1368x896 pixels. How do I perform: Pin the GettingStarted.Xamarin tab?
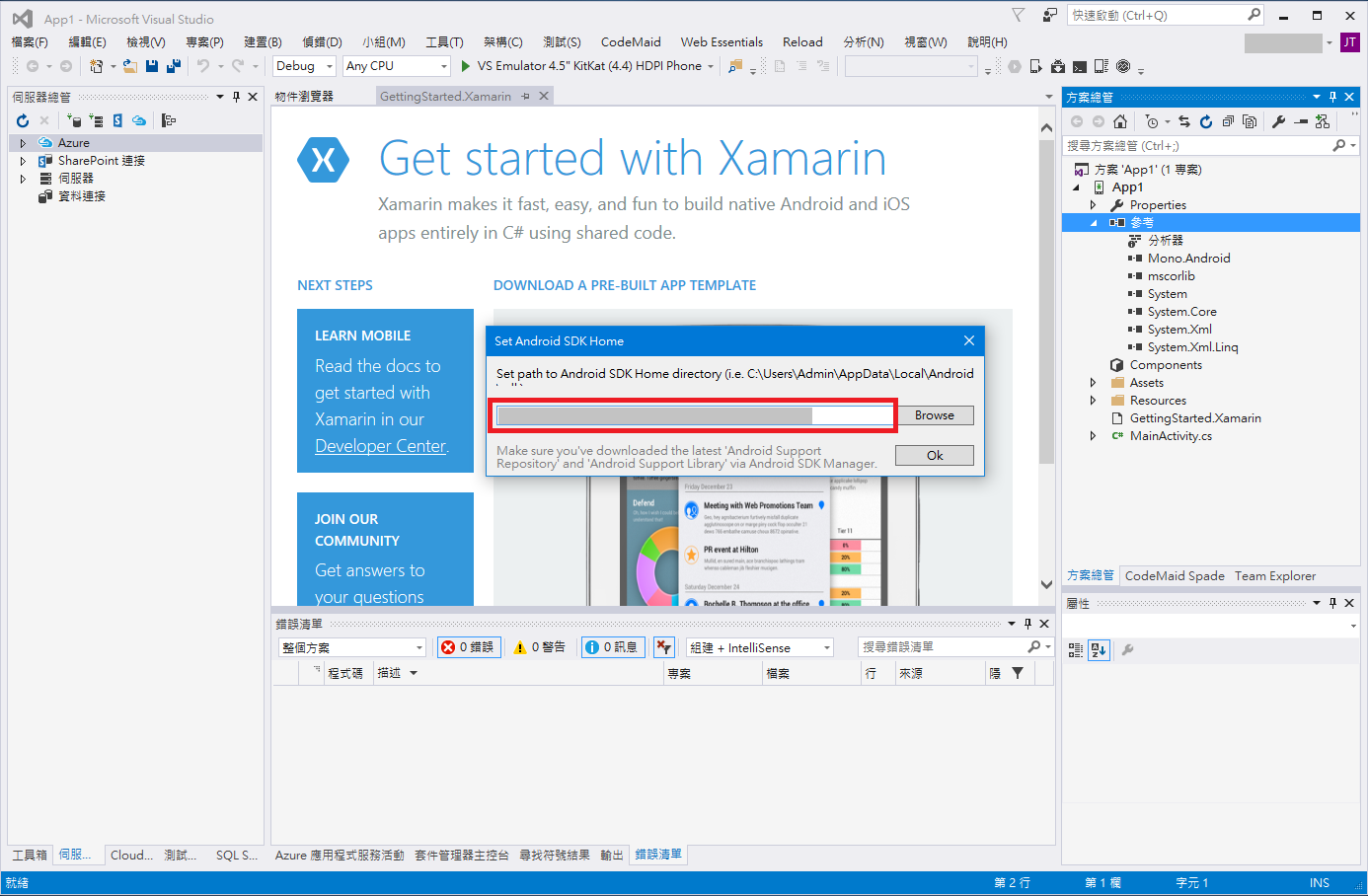coord(526,96)
